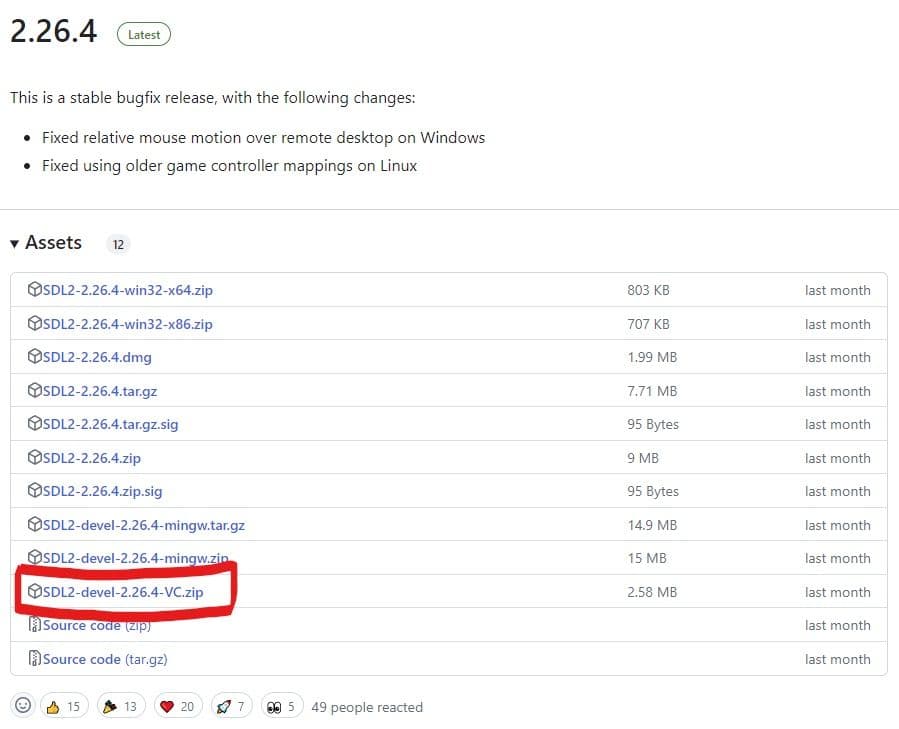
Task: Click package icon beside SDL2-2.26.4-win32-x86.zip
Action: pos(35,324)
